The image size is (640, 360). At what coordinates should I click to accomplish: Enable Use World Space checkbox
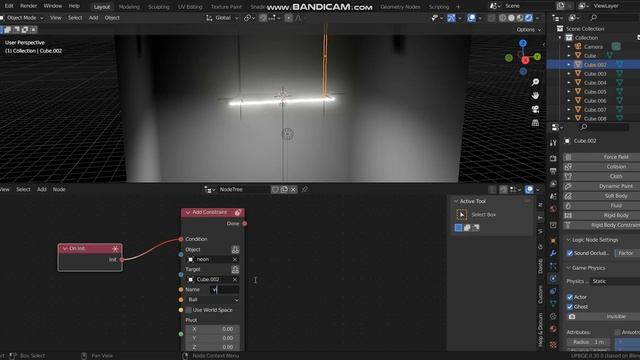pos(189,310)
